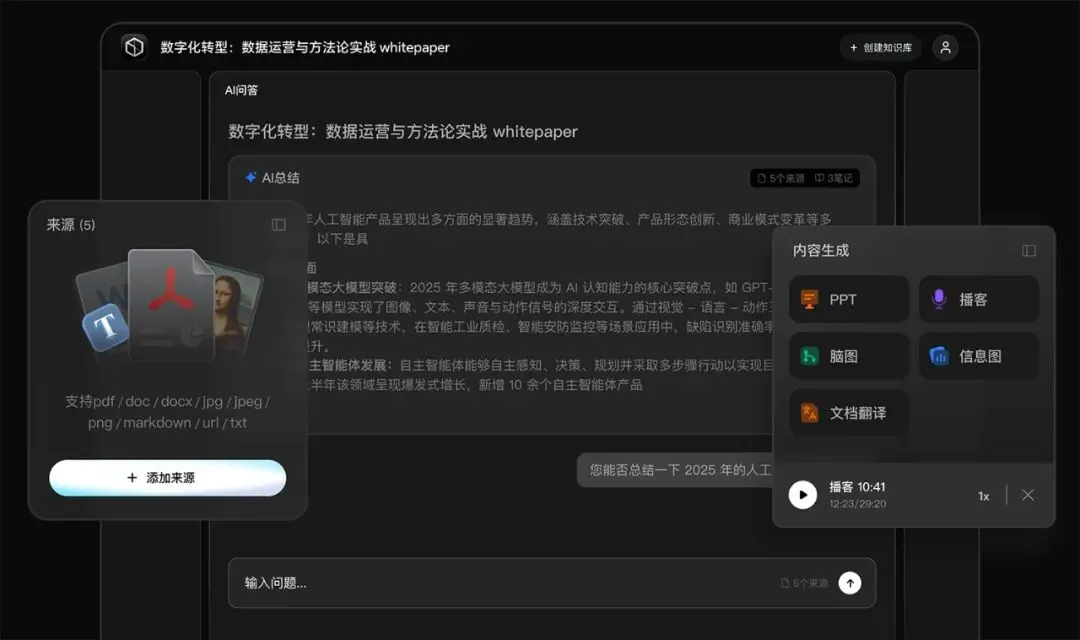1080x640 pixels.
Task: Generate a 信息图 infographic
Action: coord(978,356)
